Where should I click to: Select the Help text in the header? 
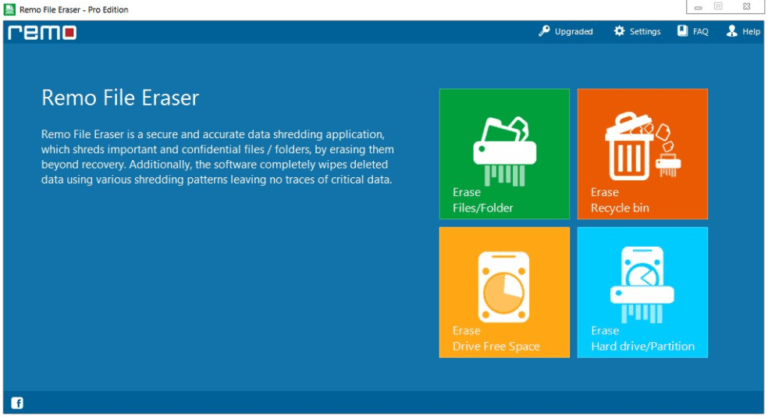[751, 31]
